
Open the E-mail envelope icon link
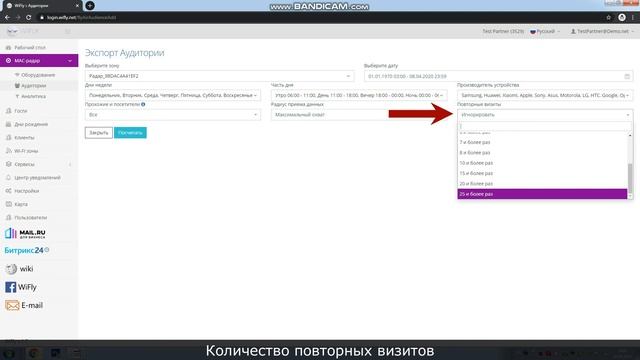pyautogui.click(x=12, y=305)
